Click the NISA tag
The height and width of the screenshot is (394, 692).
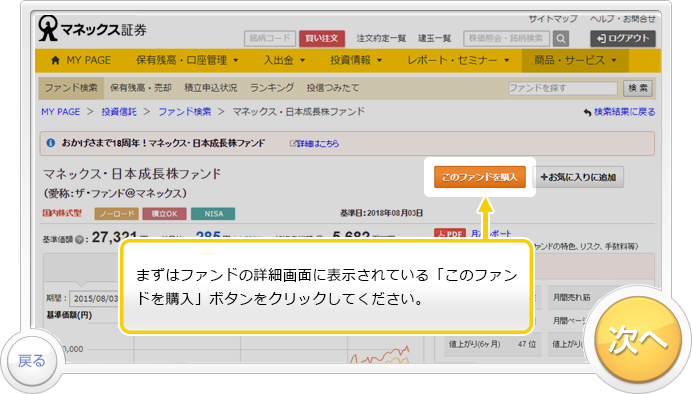click(x=213, y=214)
